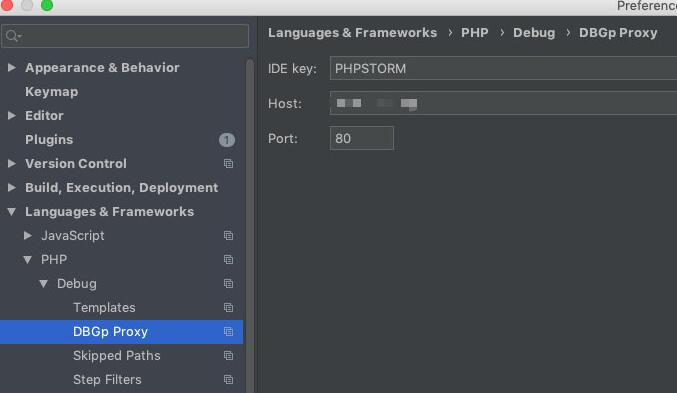
Task: Expand the Version Control arrow
Action: 12,163
